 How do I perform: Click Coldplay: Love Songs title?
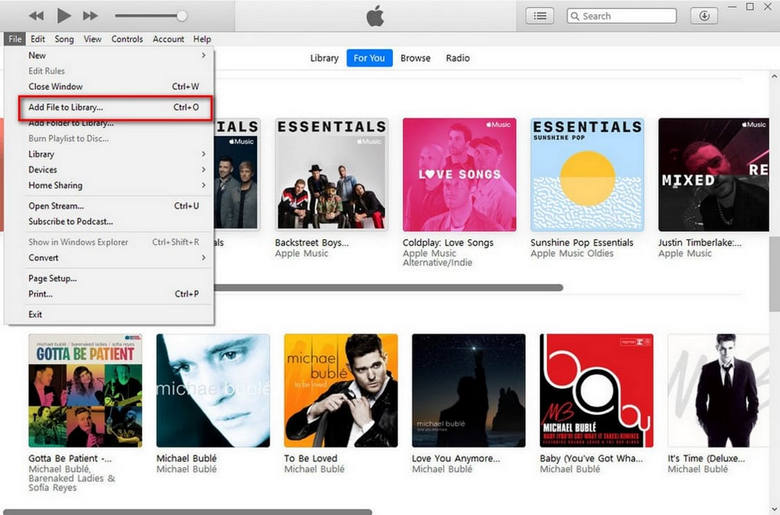point(448,243)
